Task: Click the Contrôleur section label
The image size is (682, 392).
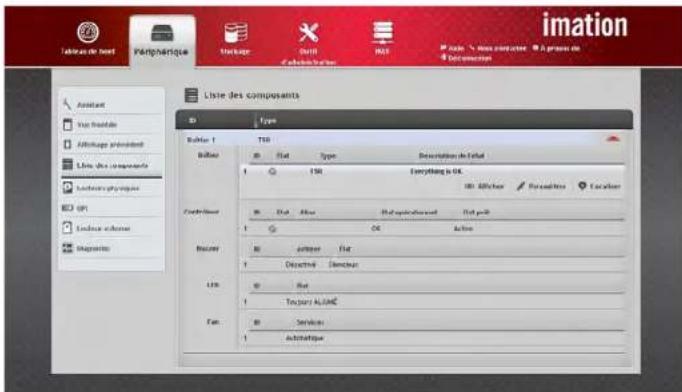Action: pos(201,211)
